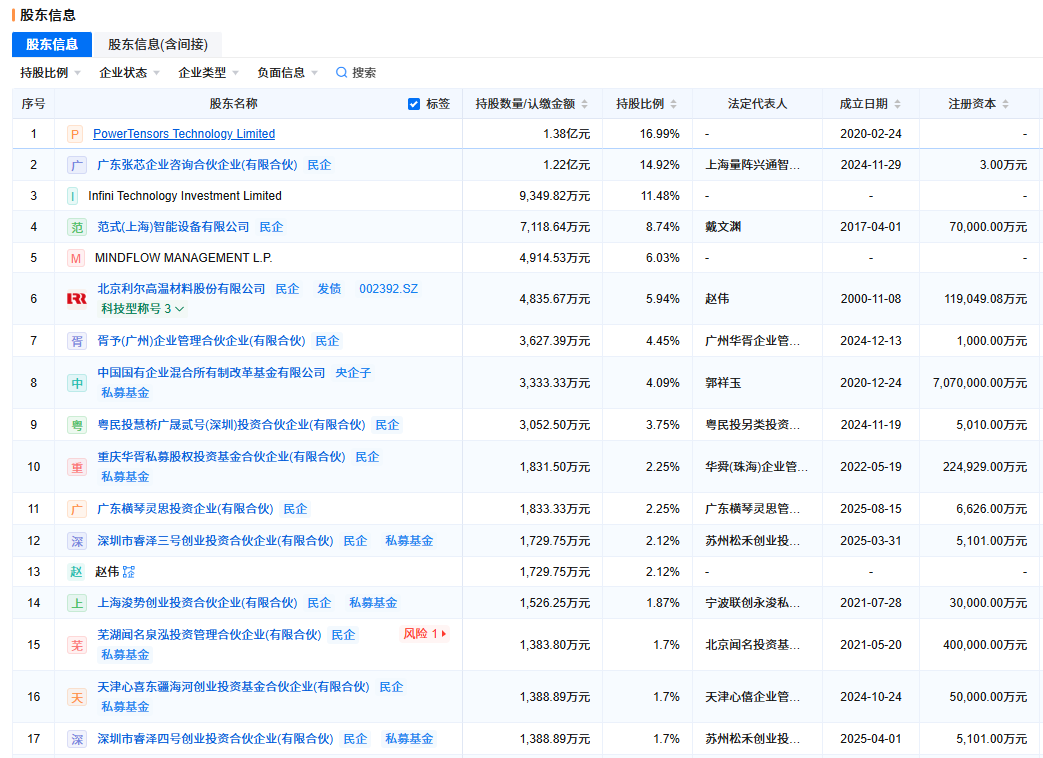Sort by 成立日期 column arrows

pos(897,104)
